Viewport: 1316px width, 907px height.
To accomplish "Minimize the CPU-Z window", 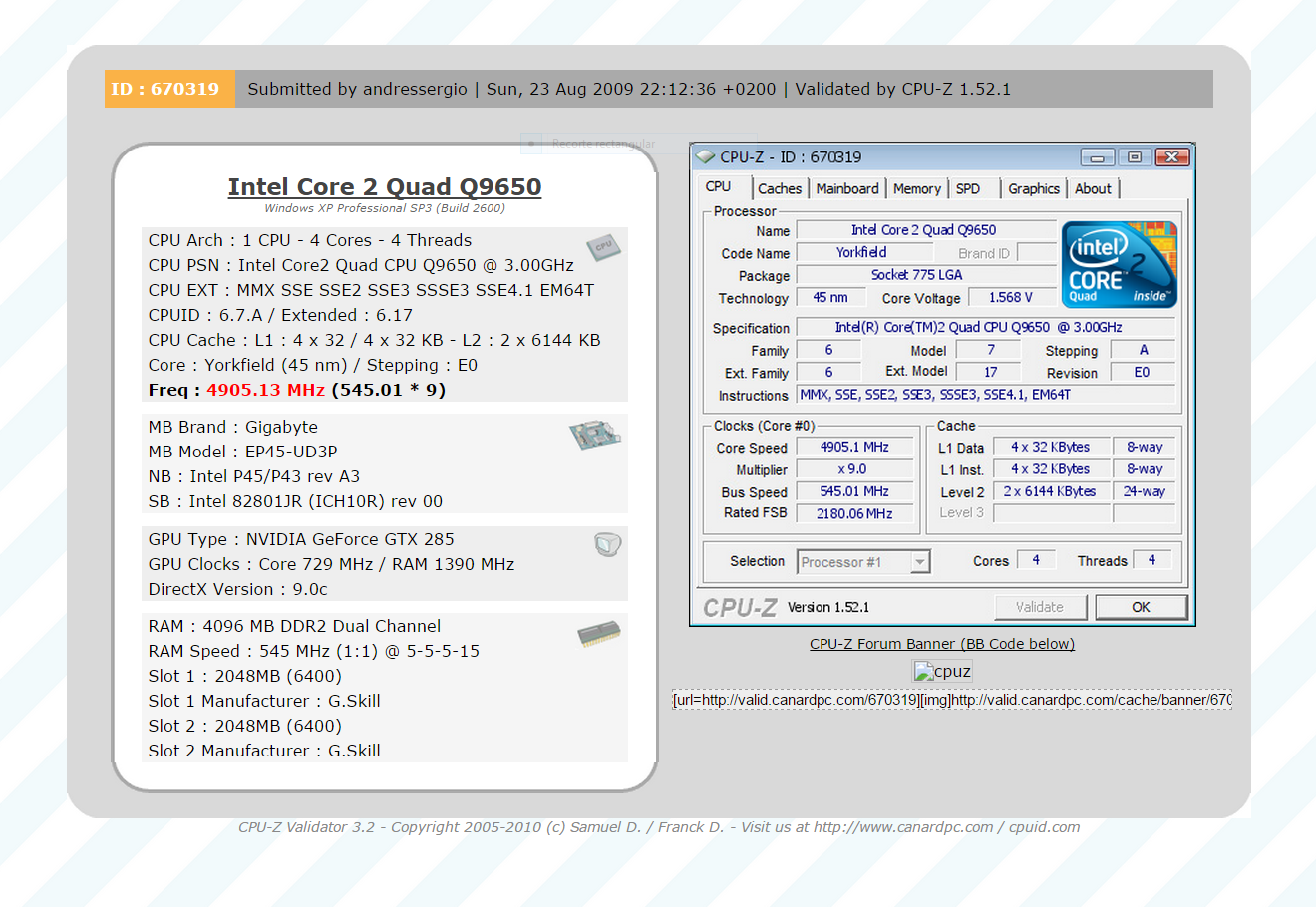I will tap(1097, 157).
